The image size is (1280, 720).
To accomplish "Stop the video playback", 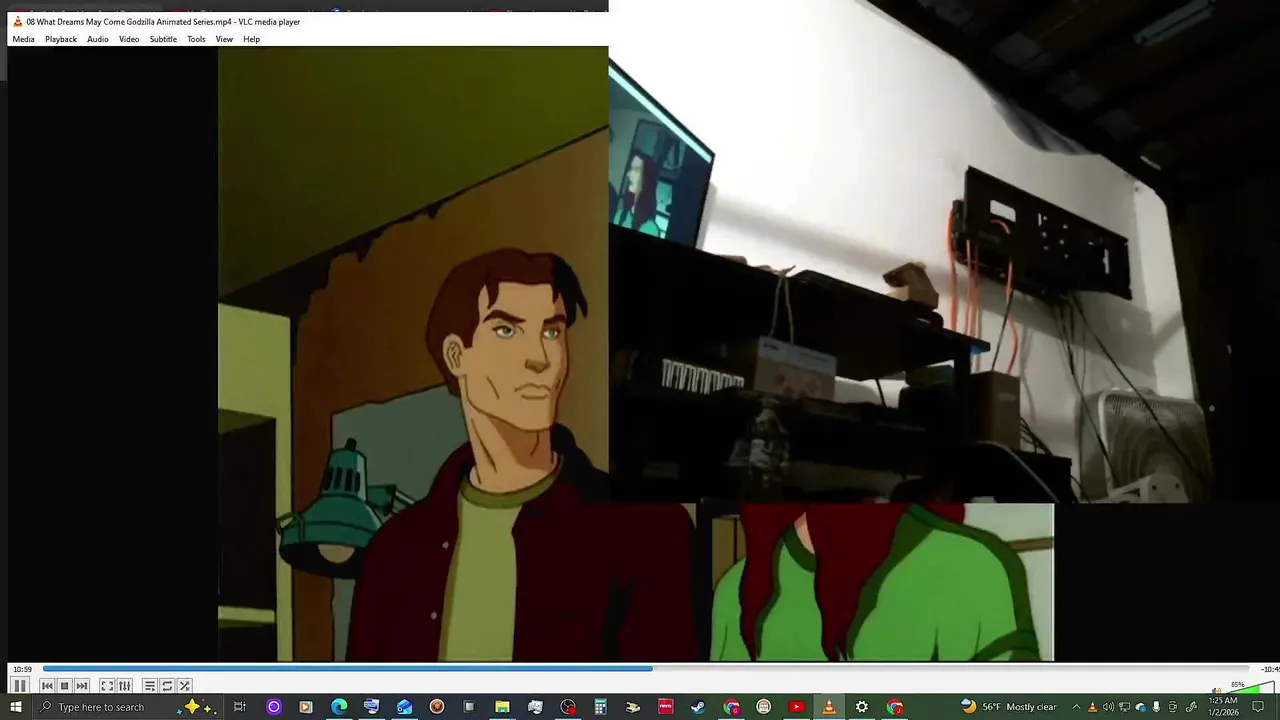I will click(64, 686).
